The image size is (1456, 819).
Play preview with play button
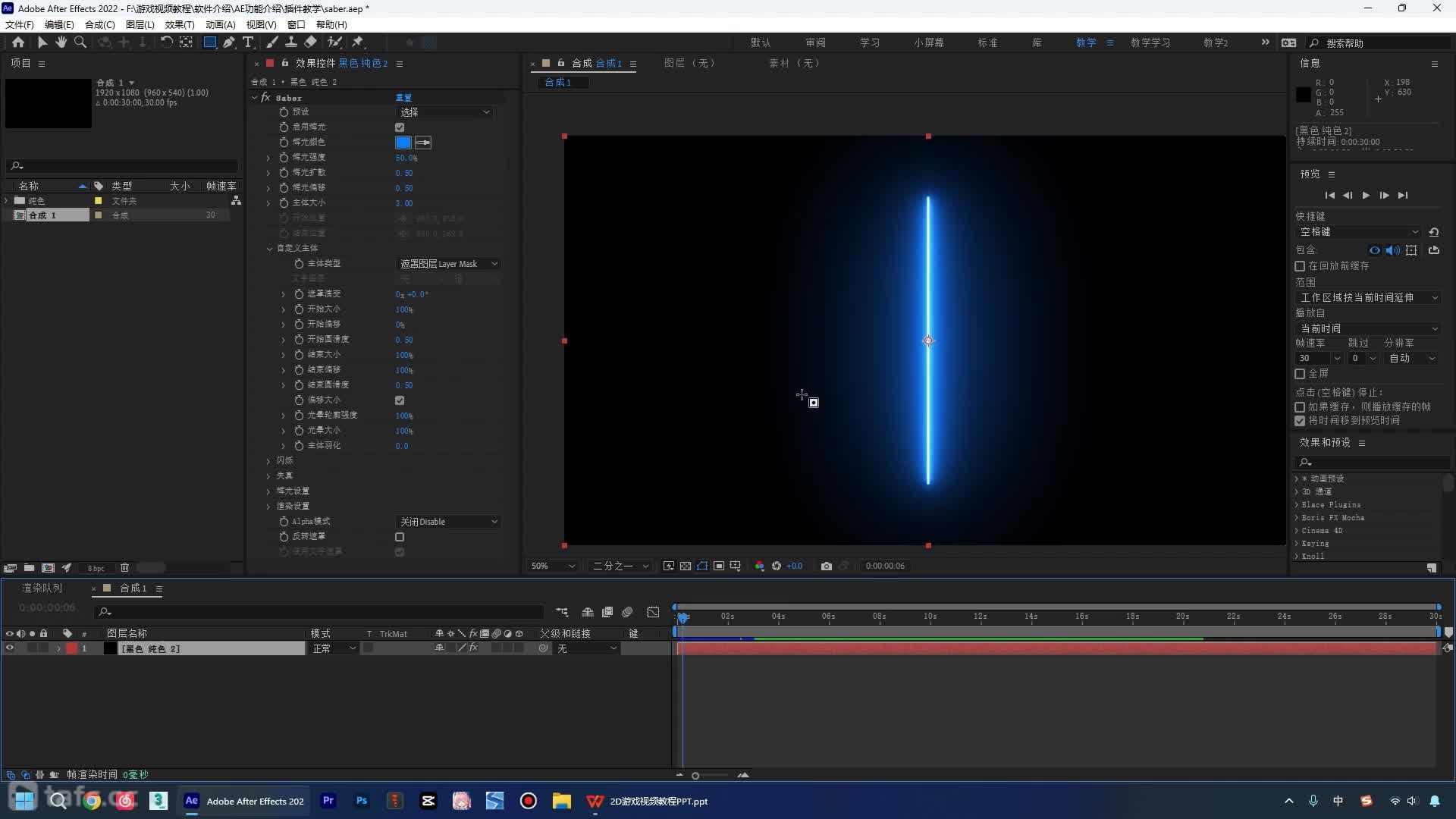click(x=1366, y=196)
